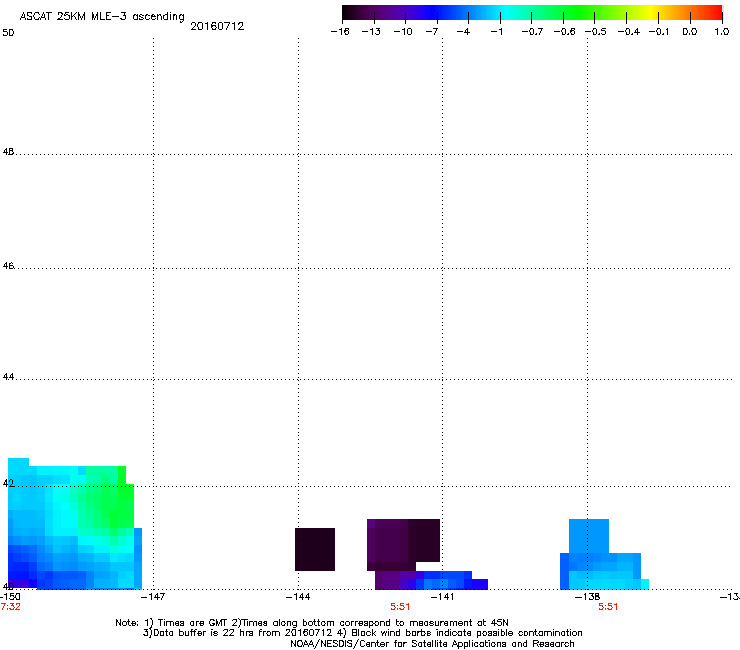Click the -150 longitude axis label
This screenshot has width=740, height=650.
pos(10,597)
